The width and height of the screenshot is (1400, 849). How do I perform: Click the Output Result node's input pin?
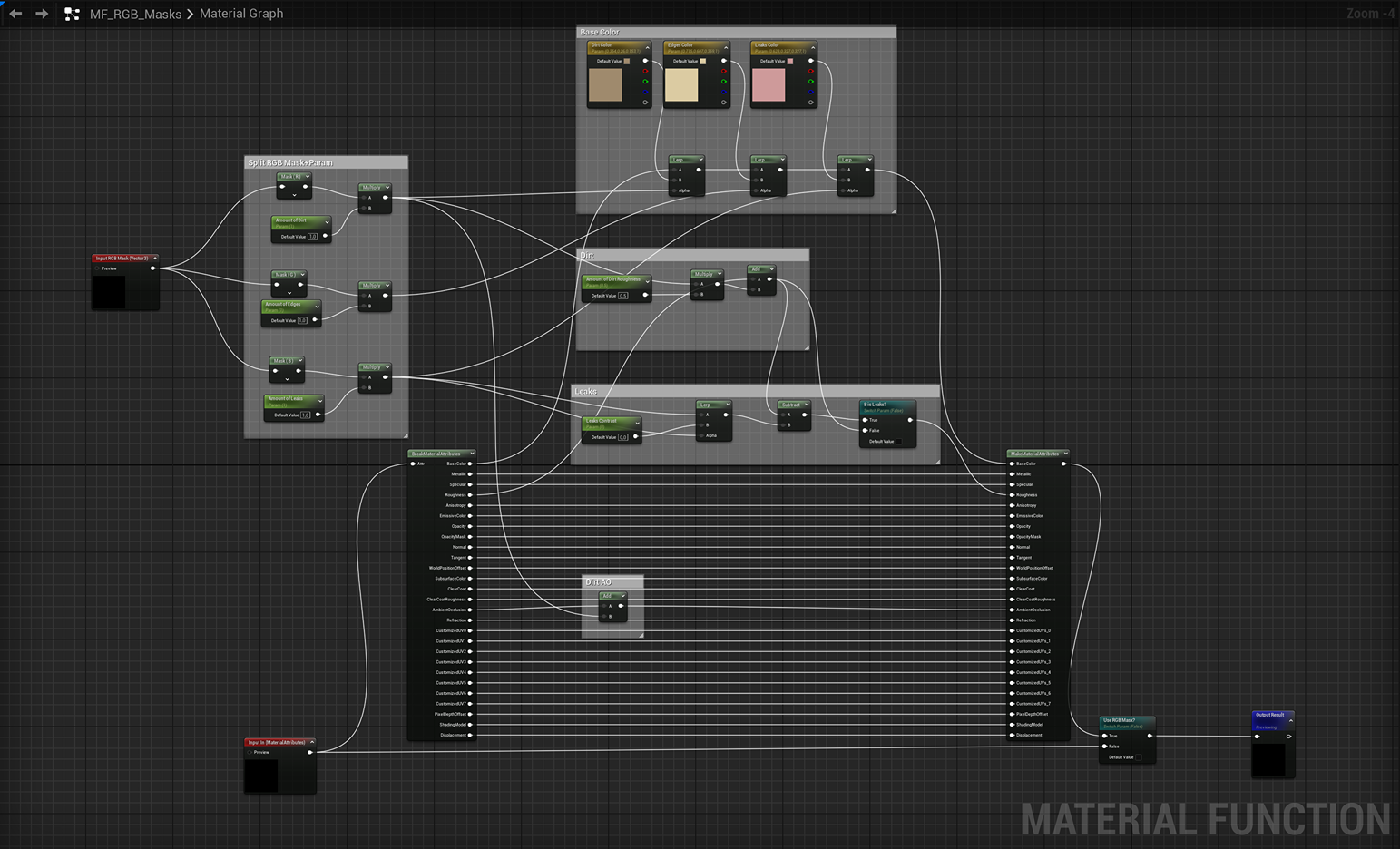point(1258,737)
